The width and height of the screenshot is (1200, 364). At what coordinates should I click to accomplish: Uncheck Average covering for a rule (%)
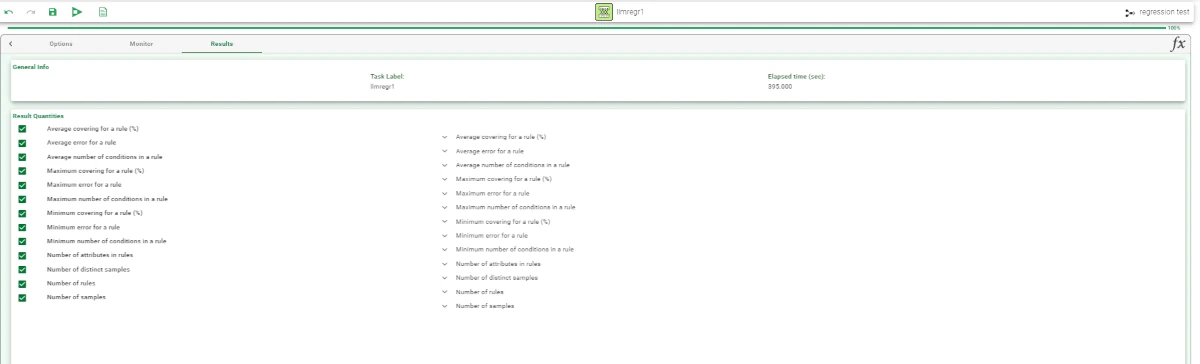coord(22,128)
